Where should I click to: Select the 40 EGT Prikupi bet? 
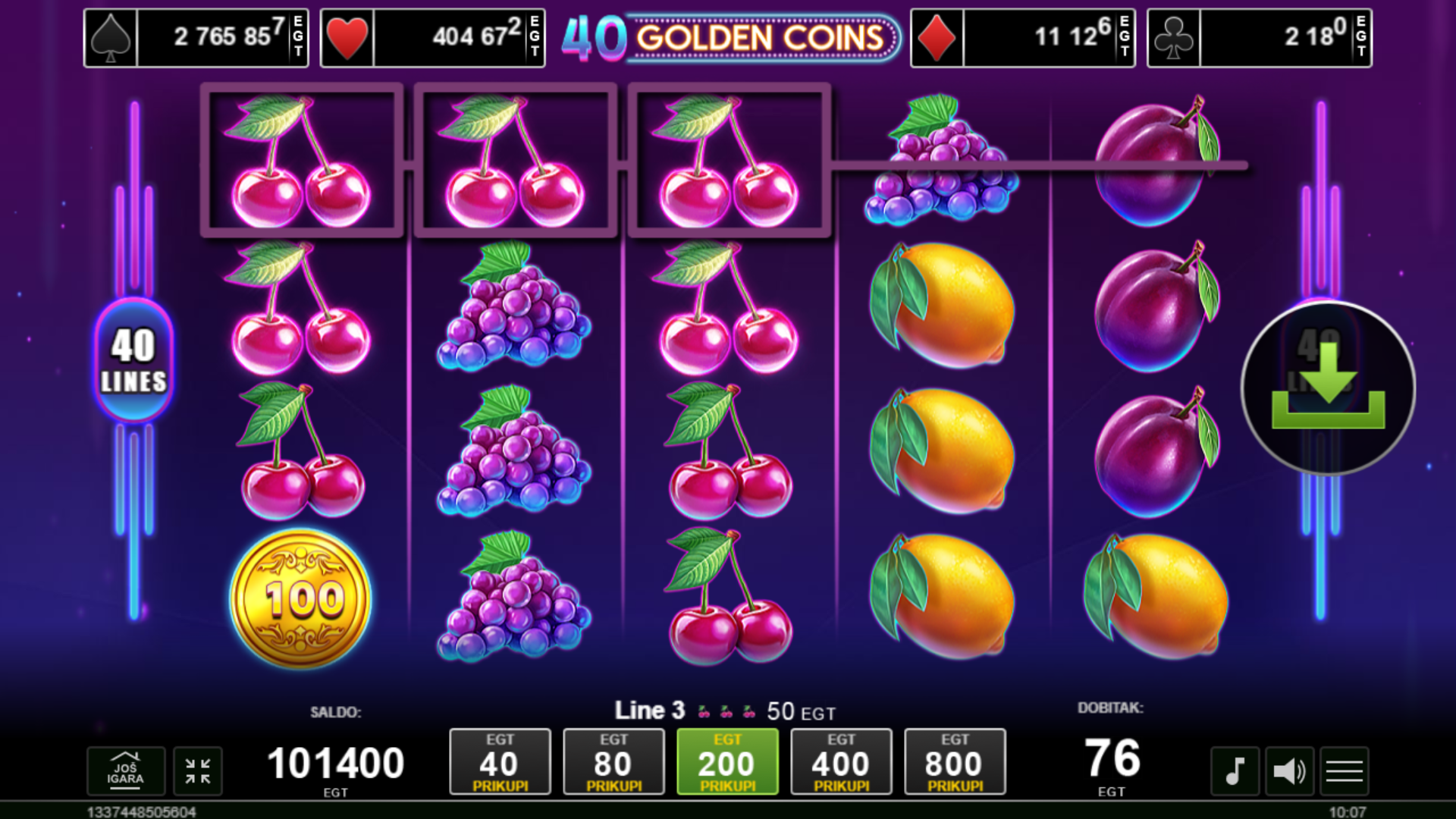500,761
